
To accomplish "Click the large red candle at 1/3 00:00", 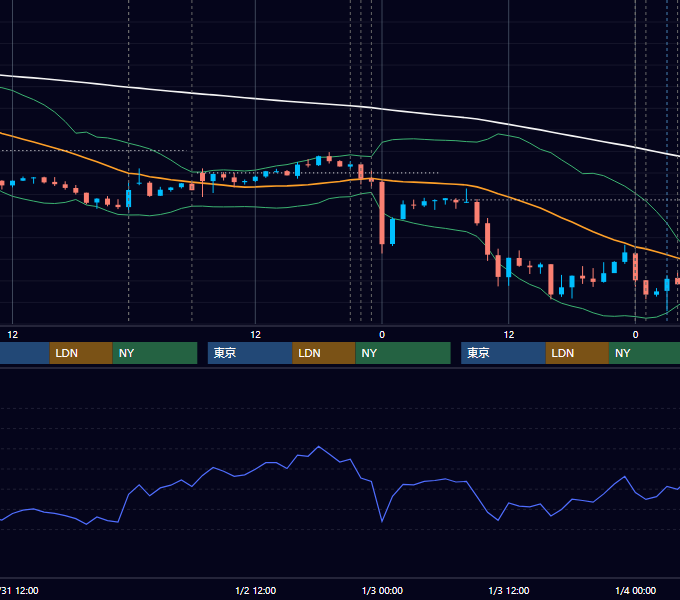I will click(382, 213).
